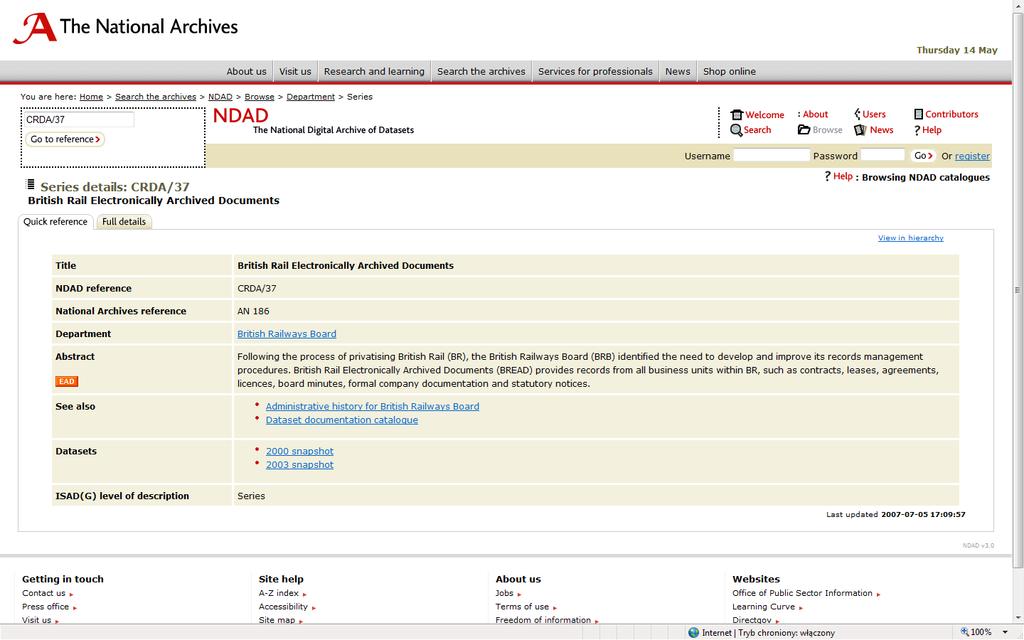Click the Internet zone globe icon

[694, 632]
